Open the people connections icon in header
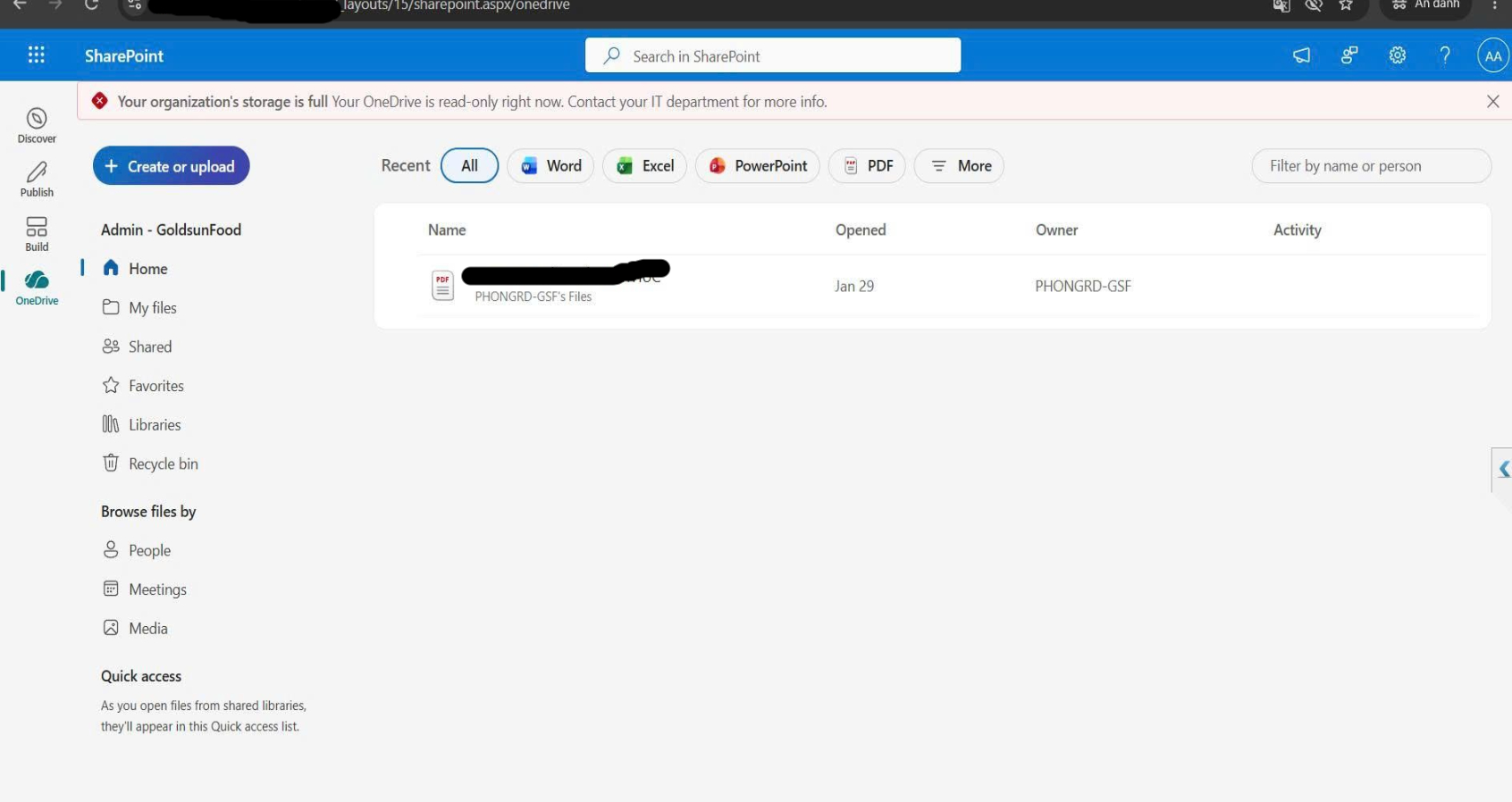This screenshot has height=802, width=1512. coord(1349,55)
